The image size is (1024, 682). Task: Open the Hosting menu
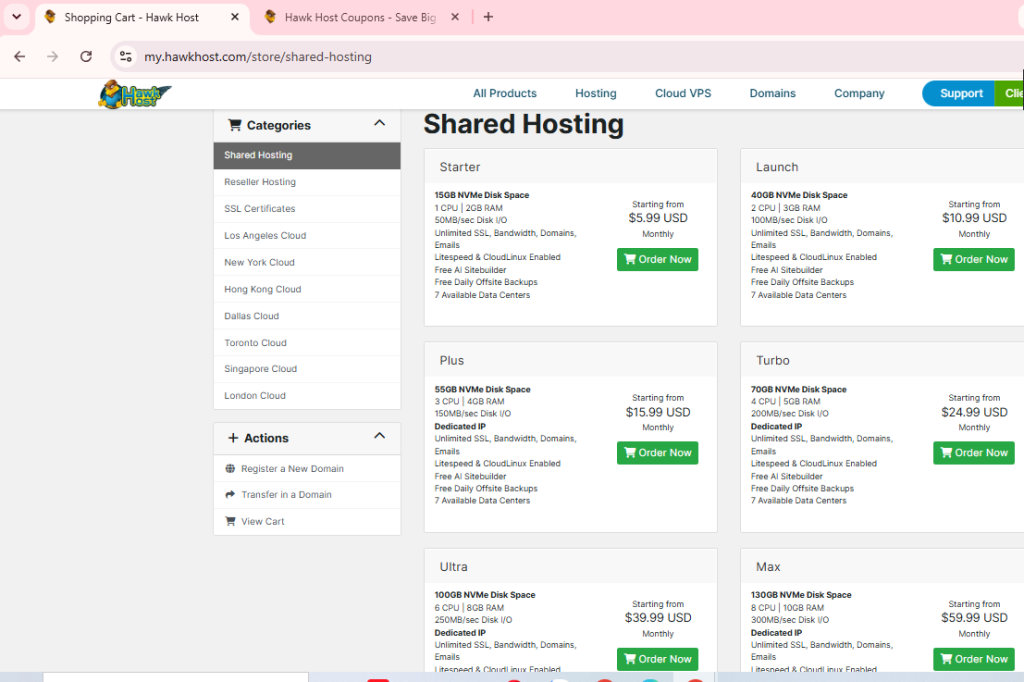pos(596,93)
